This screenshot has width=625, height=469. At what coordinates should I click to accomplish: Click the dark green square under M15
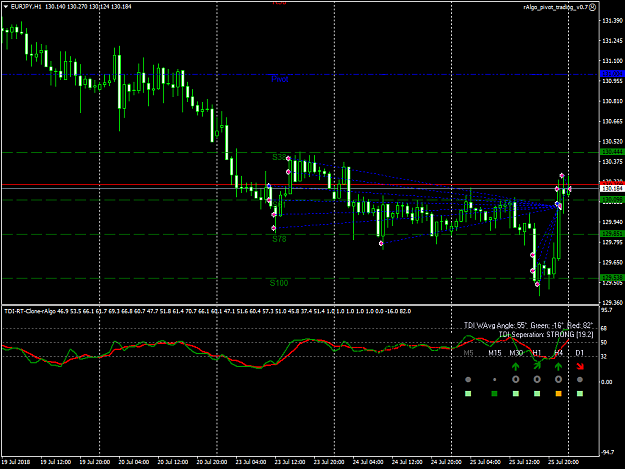pyautogui.click(x=495, y=394)
